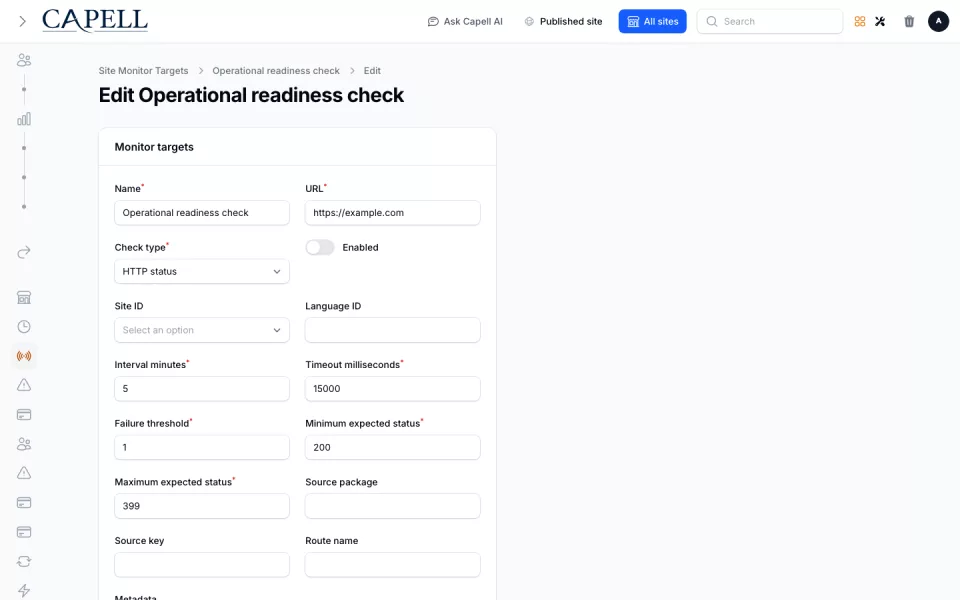Viewport: 960px width, 600px height.
Task: Click users icon above the bar chart icon
Action: click(x=24, y=60)
